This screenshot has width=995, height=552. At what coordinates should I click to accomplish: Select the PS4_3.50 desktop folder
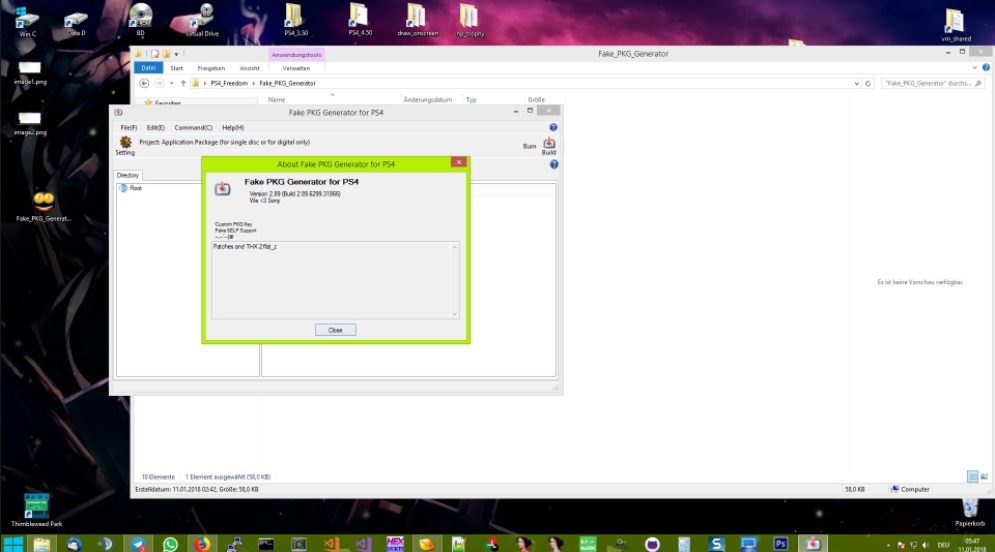coord(296,20)
